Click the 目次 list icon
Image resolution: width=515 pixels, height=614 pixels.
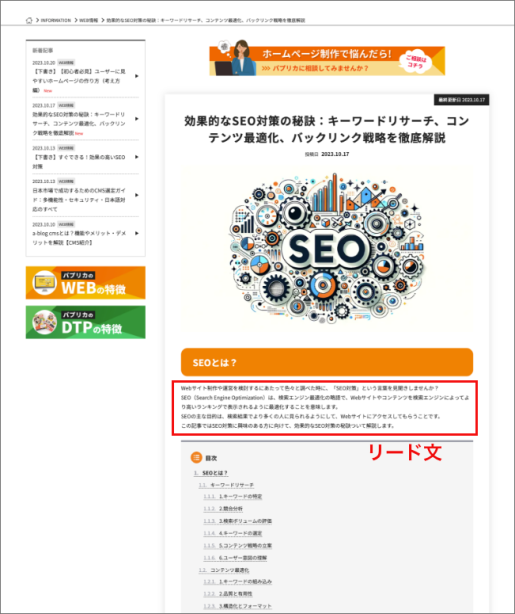196,457
